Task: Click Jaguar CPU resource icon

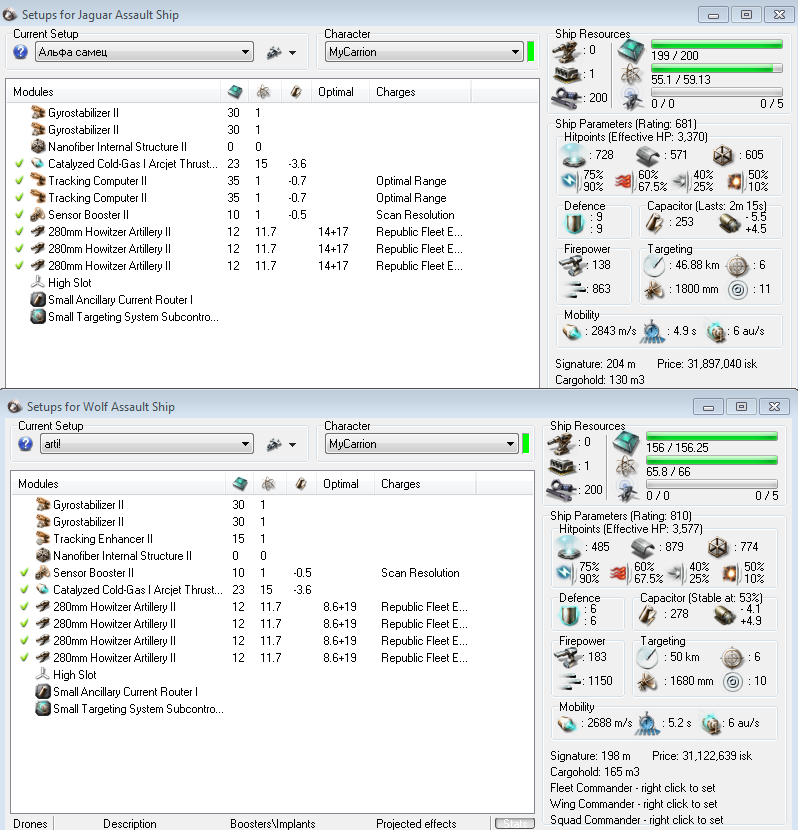Action: click(631, 51)
